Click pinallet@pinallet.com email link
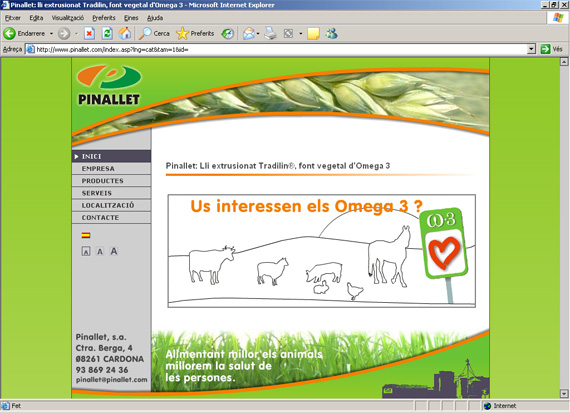This screenshot has height=413, width=570. tap(112, 380)
